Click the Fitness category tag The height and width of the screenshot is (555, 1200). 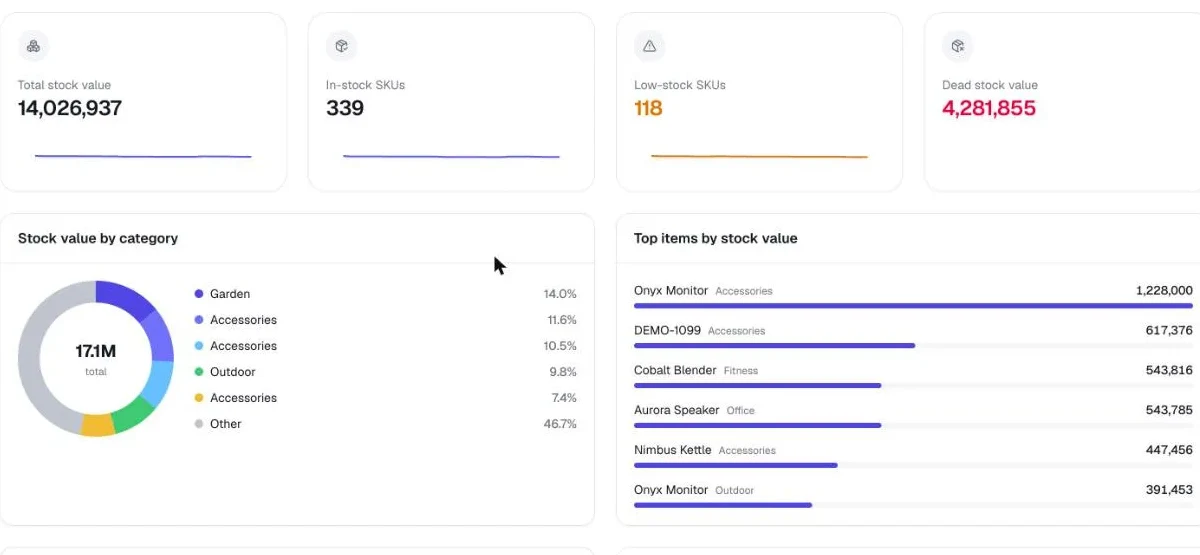741,371
